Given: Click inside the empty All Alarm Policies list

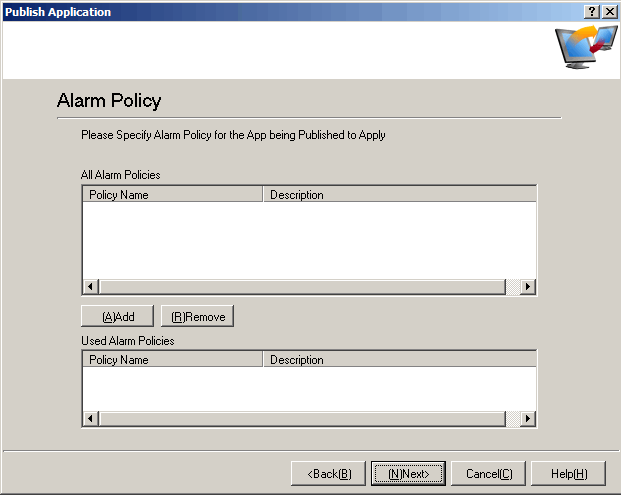Looking at the screenshot, I should [x=308, y=240].
